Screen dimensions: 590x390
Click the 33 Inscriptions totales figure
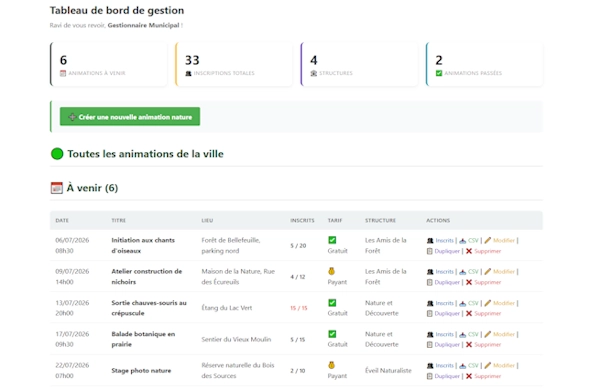tap(192, 60)
